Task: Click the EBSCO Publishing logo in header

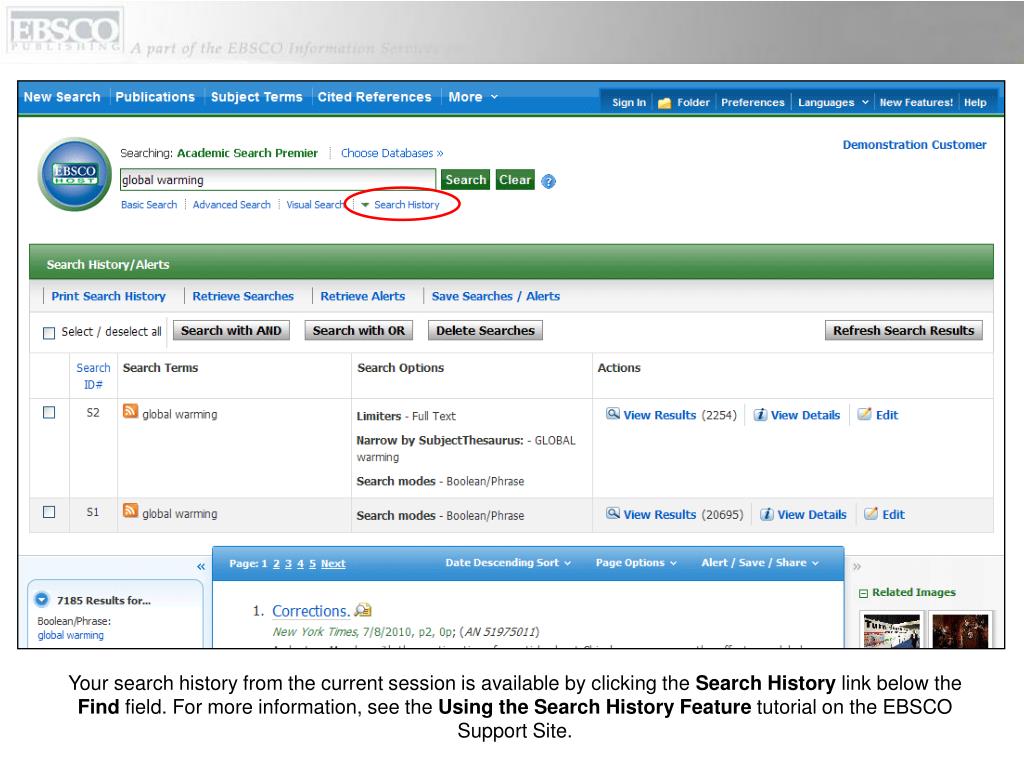Action: tap(65, 31)
